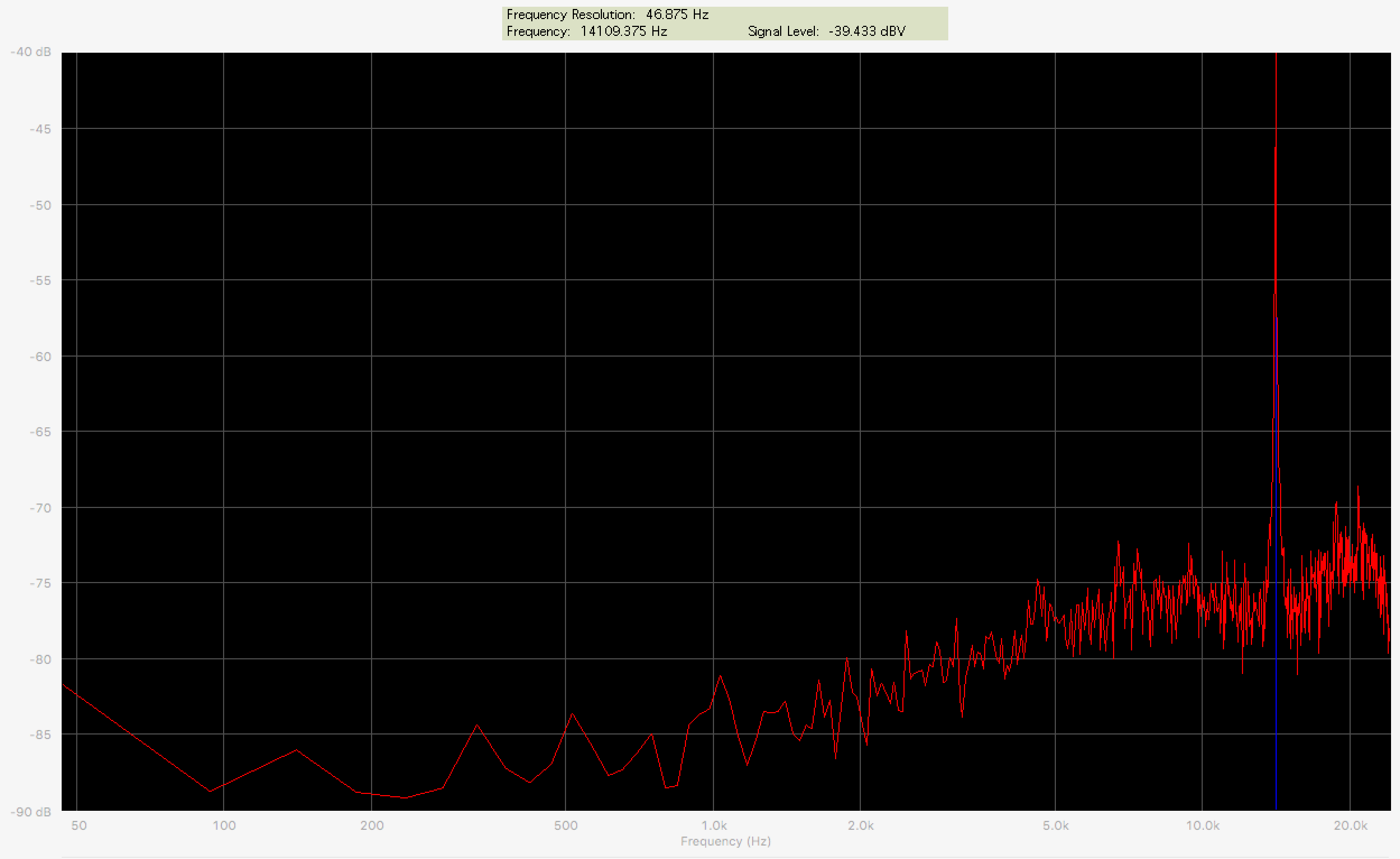Click the -65 axis label
The width and height of the screenshot is (1400, 859).
(x=40, y=432)
